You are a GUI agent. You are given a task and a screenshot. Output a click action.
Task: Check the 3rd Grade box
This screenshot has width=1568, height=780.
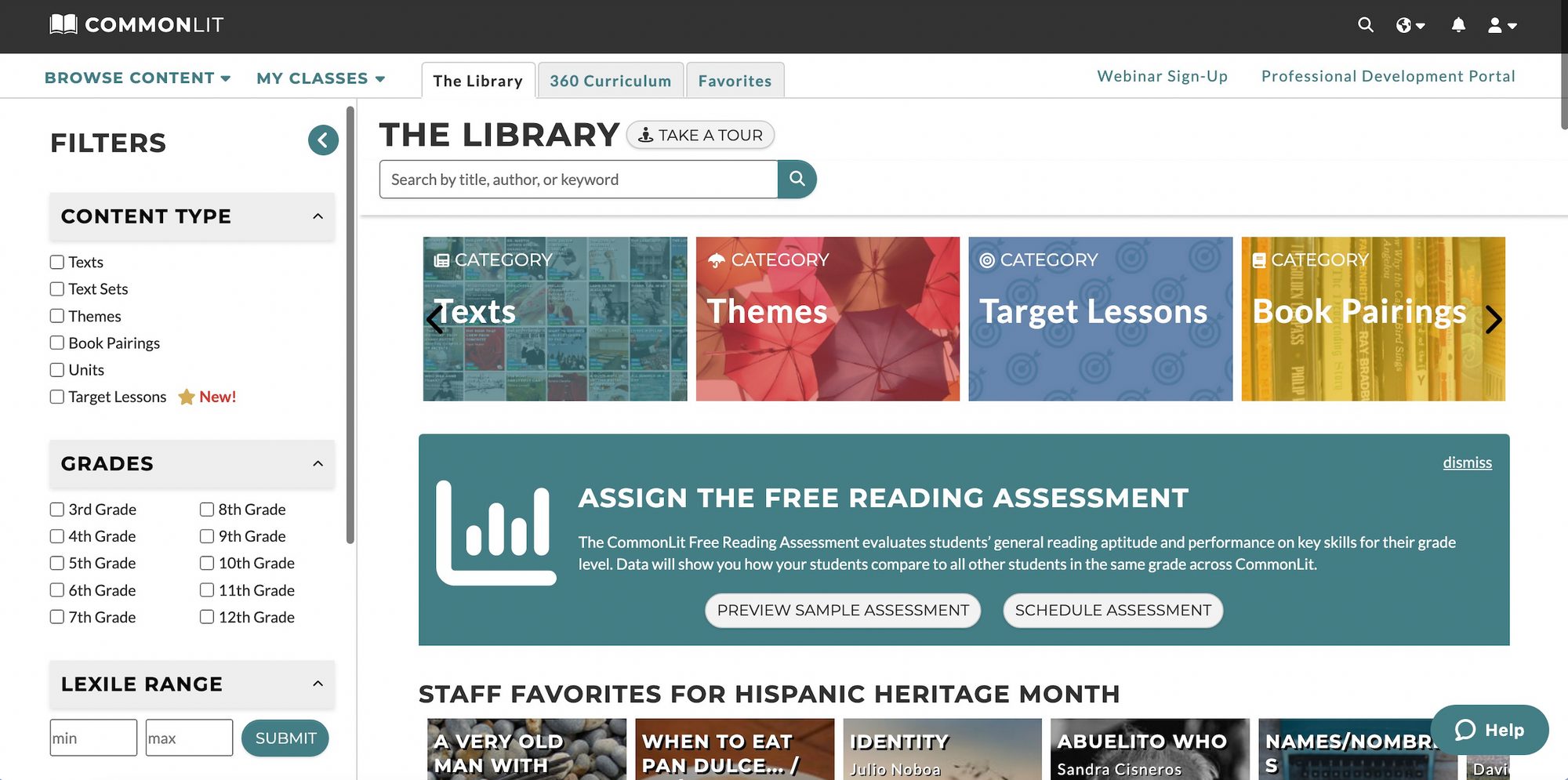pos(57,510)
